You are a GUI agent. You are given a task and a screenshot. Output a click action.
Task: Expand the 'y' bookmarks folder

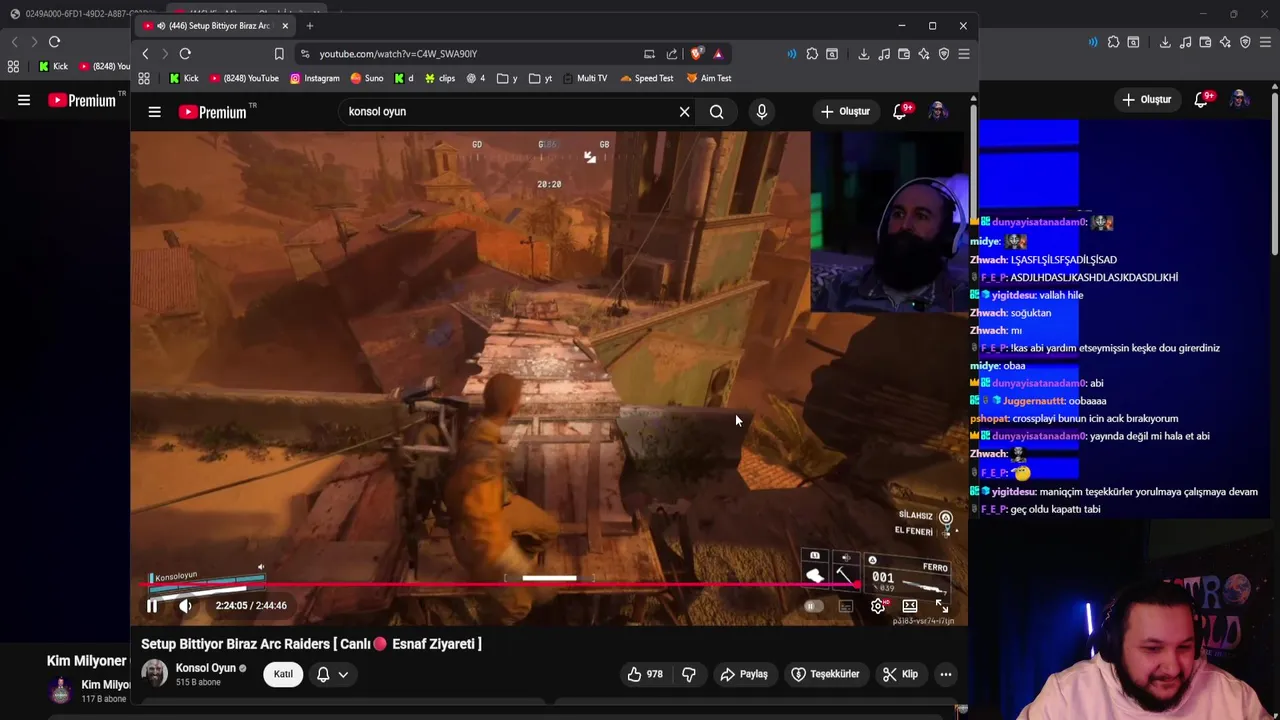(508, 78)
